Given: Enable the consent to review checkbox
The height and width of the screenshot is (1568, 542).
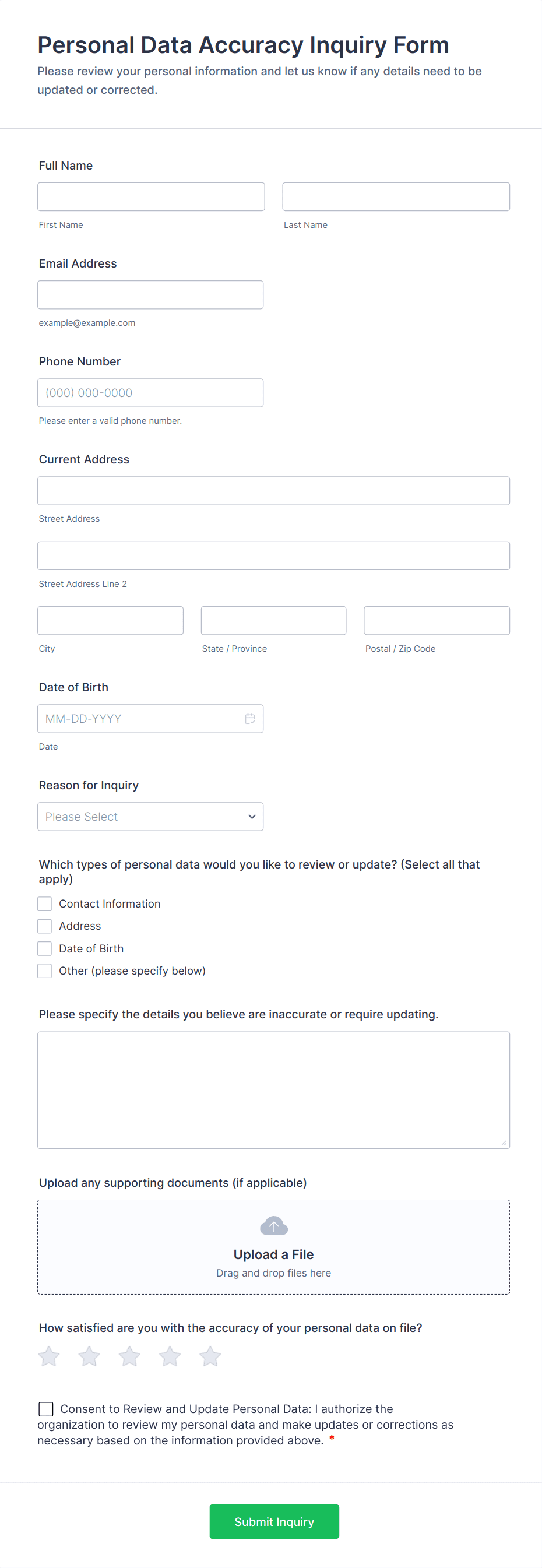Looking at the screenshot, I should pos(45,1408).
